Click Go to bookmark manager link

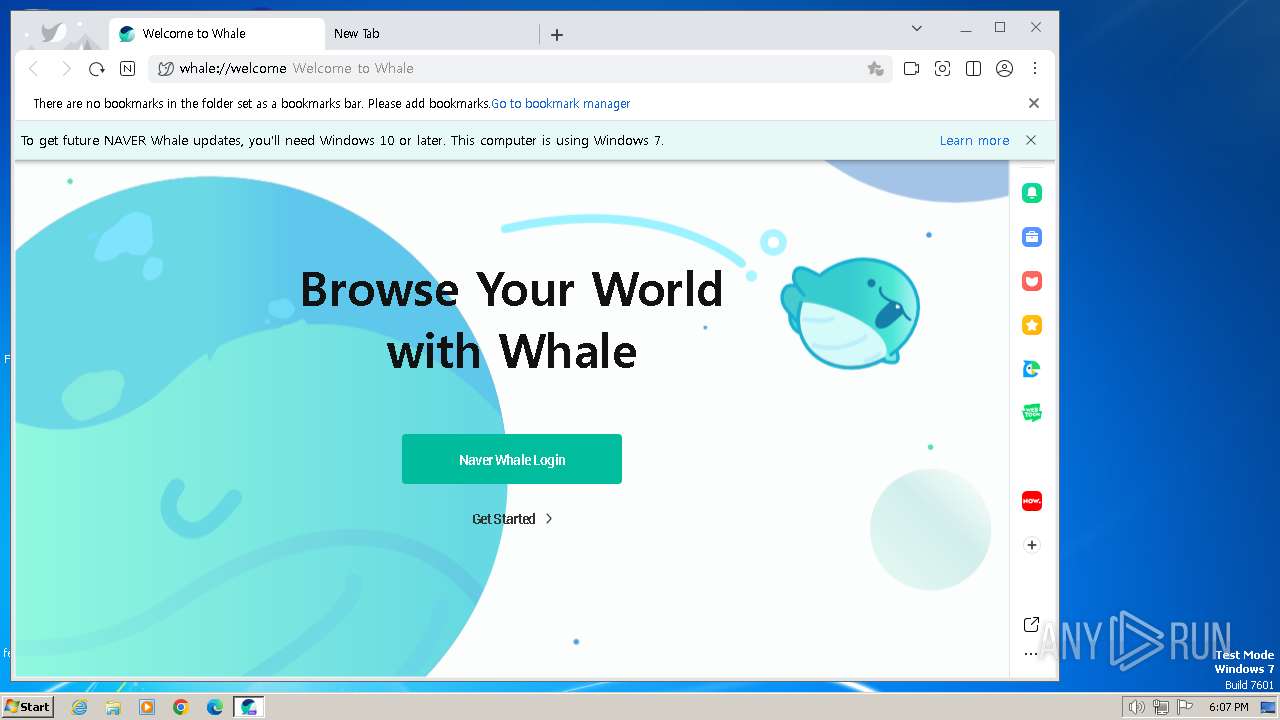pos(561,104)
